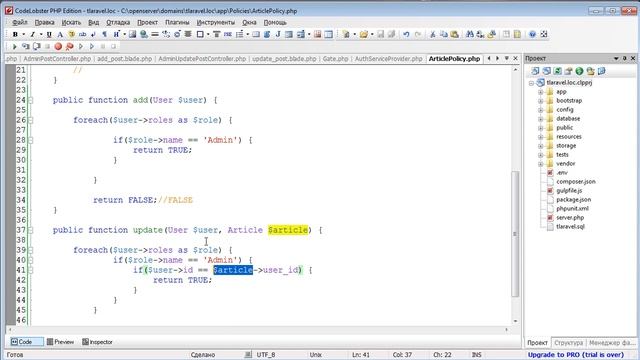Cut the selection with the scissors icon
640x360 pixels.
pos(432,35)
